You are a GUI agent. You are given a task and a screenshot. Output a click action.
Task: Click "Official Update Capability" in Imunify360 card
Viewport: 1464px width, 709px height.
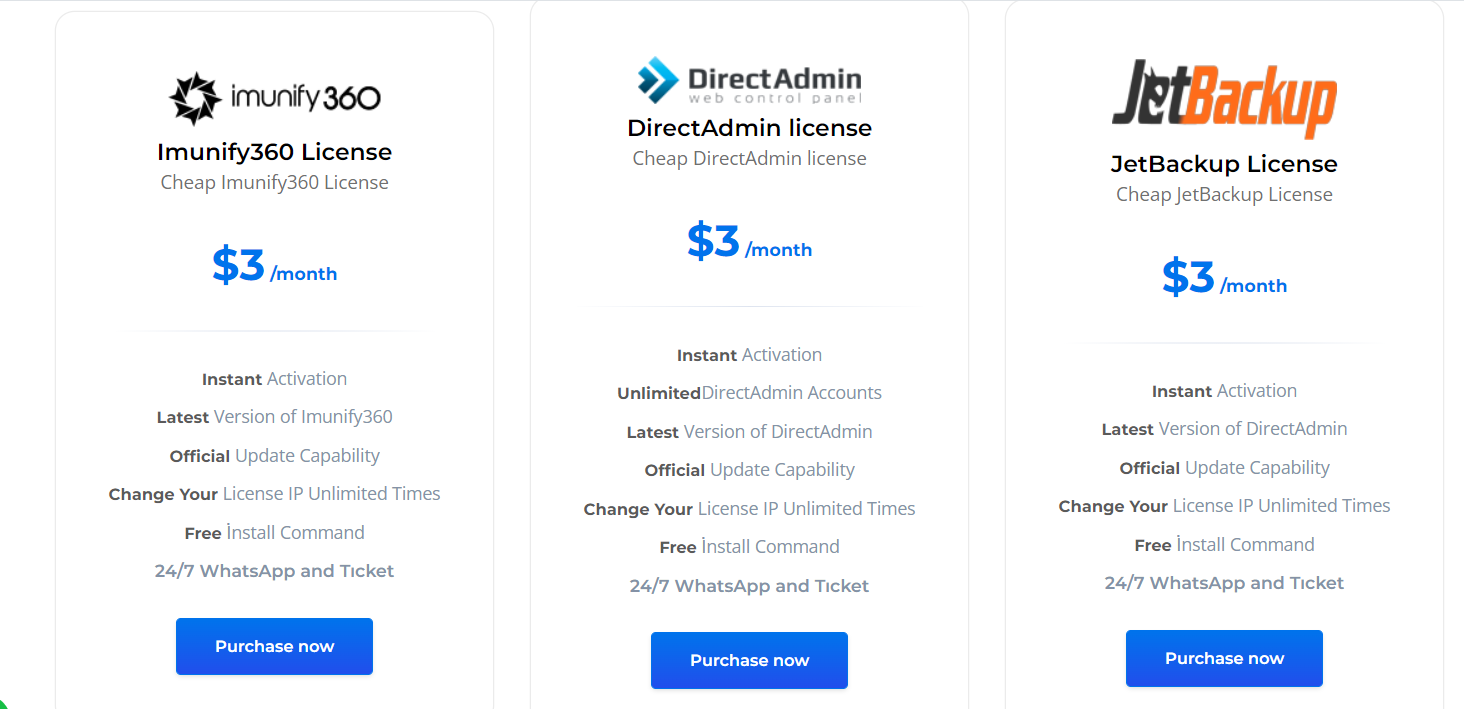click(274, 456)
